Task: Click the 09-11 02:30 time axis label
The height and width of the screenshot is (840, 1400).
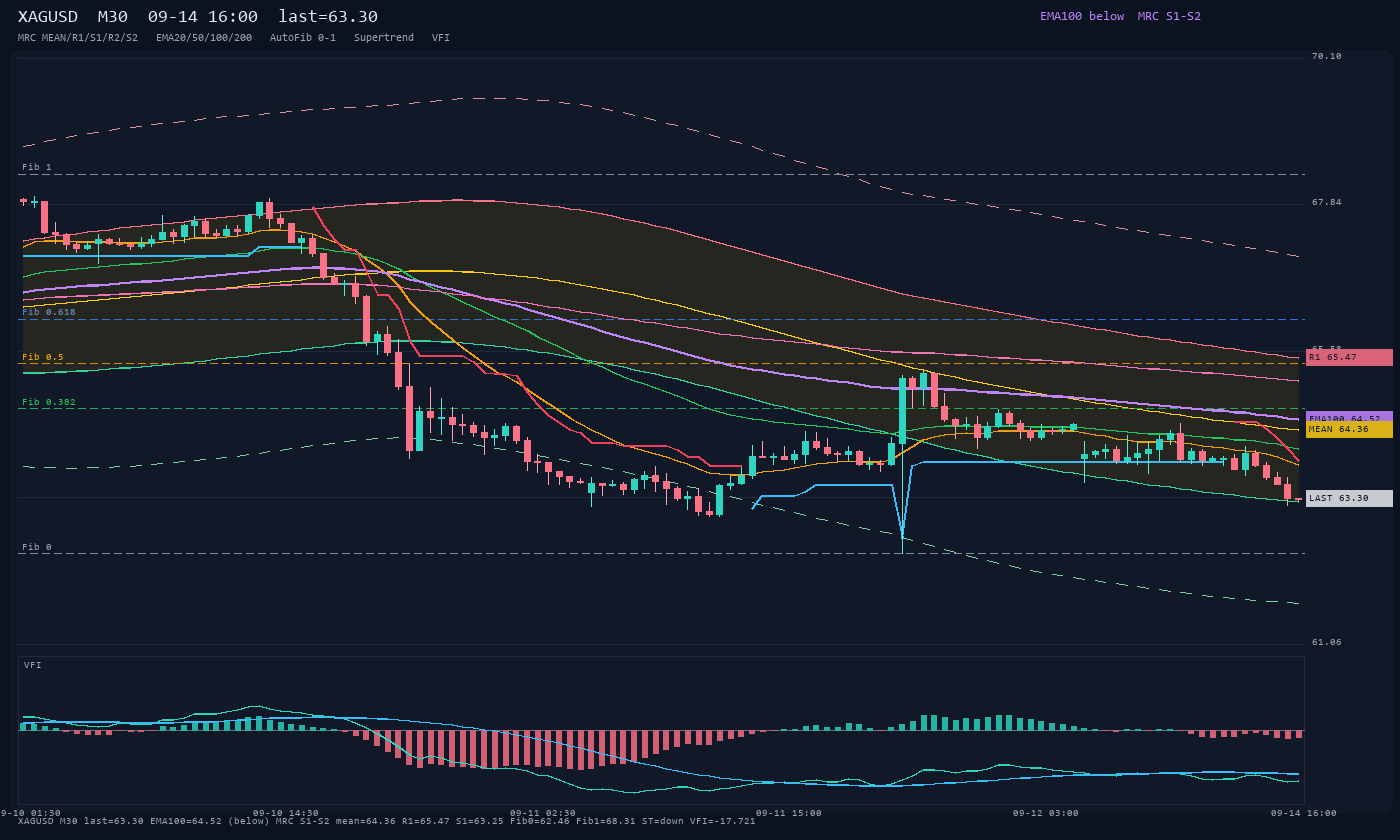Action: (542, 813)
